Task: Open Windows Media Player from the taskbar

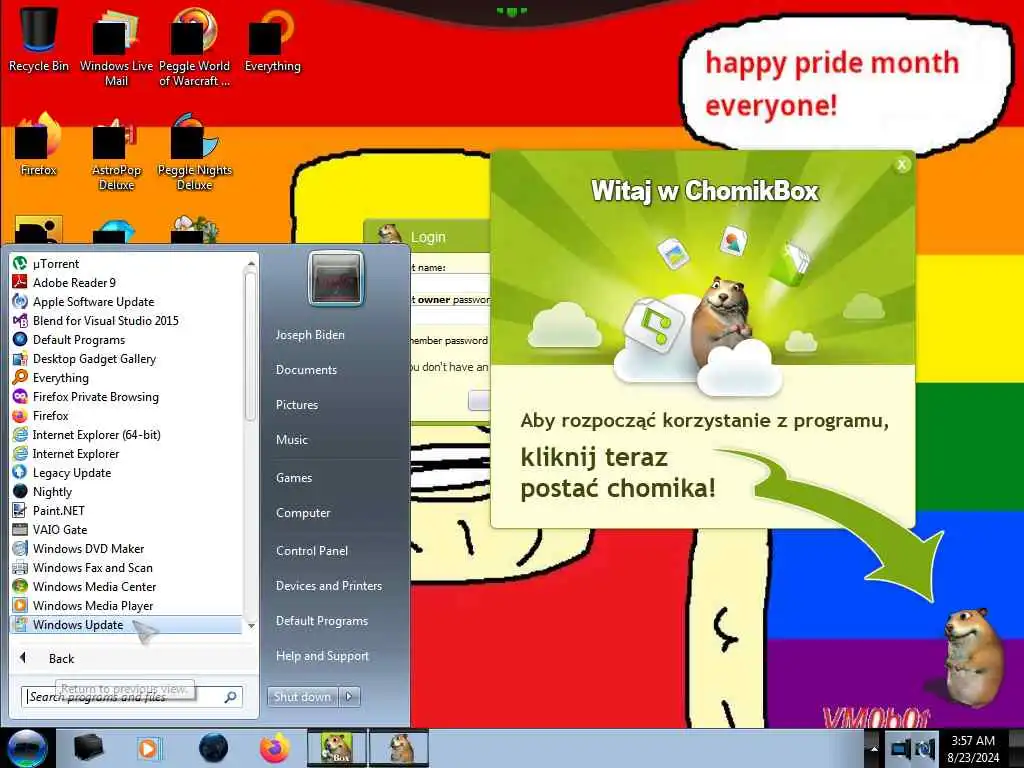Action: point(149,748)
